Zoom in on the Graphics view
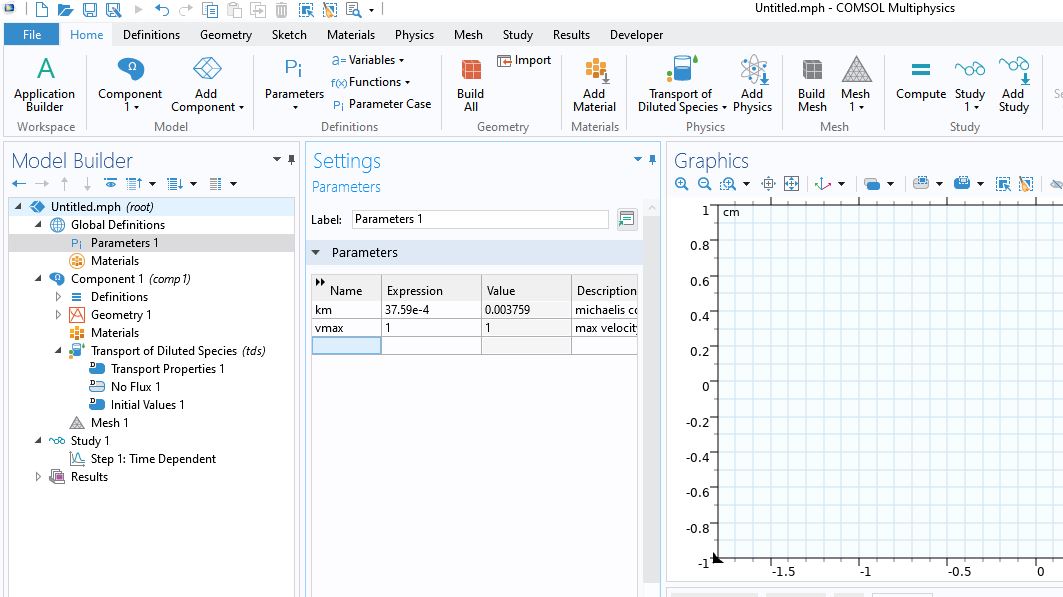Screen dimensions: 1063x597 (682, 184)
